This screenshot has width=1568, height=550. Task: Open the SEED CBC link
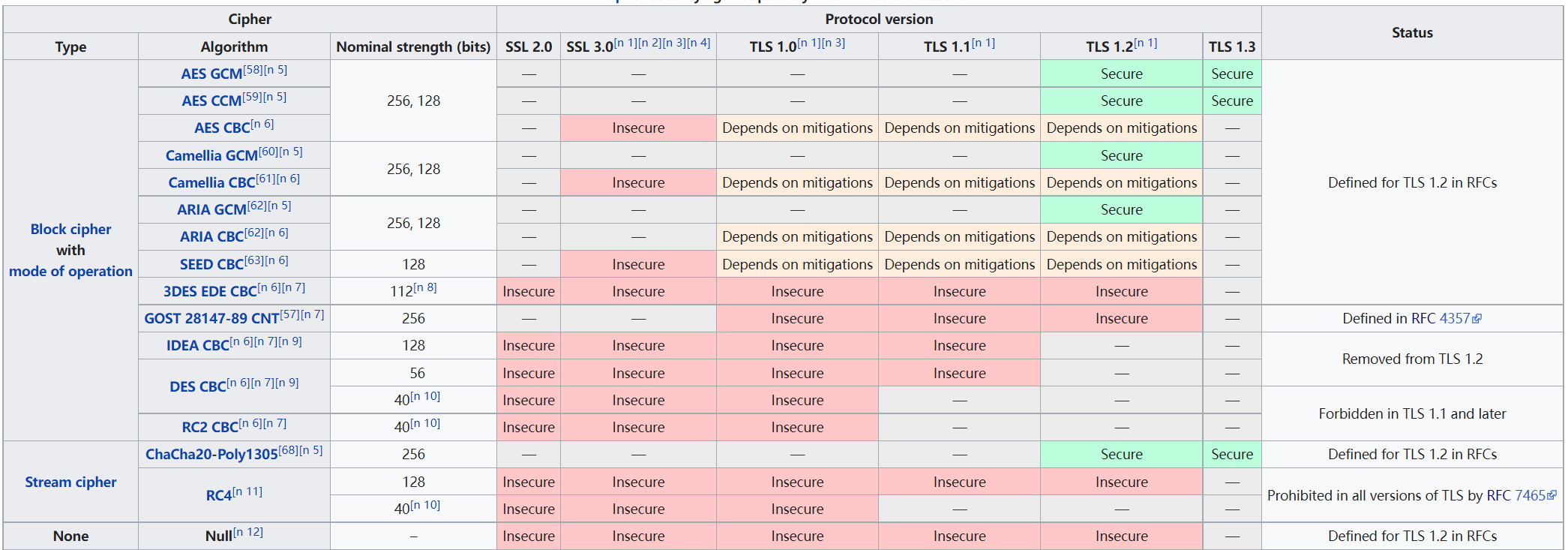coord(211,265)
